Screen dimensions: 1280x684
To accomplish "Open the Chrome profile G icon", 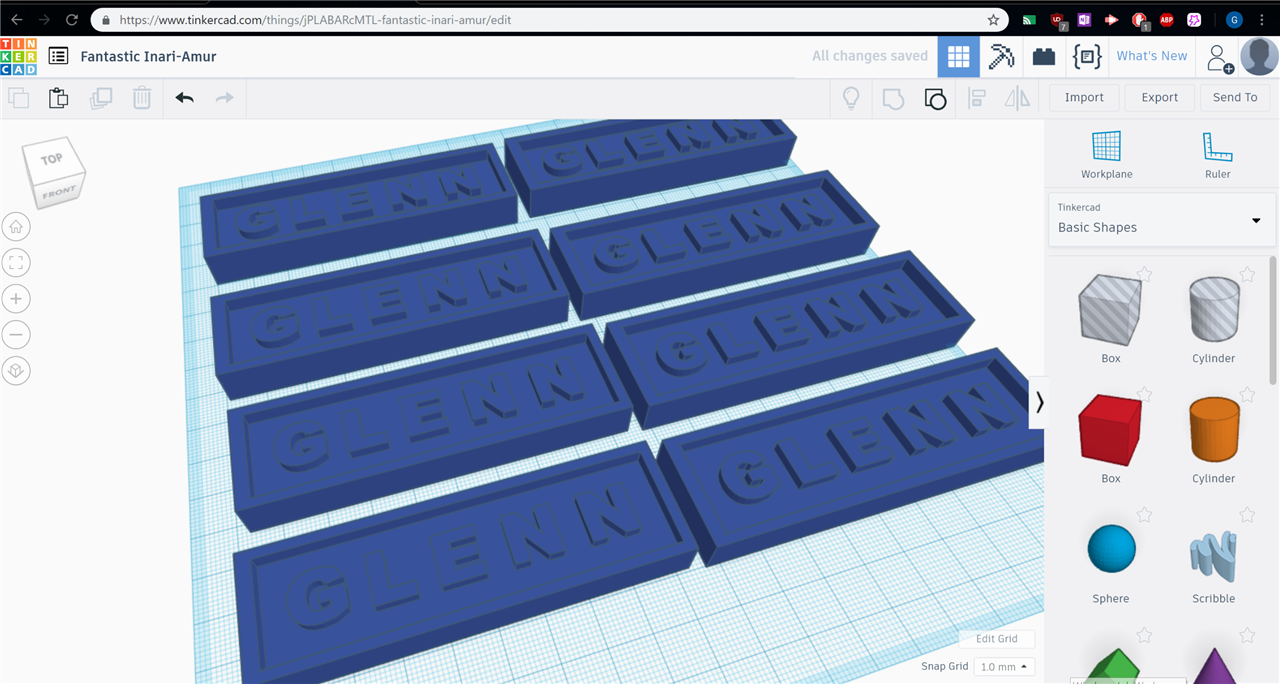I will pyautogui.click(x=1234, y=20).
